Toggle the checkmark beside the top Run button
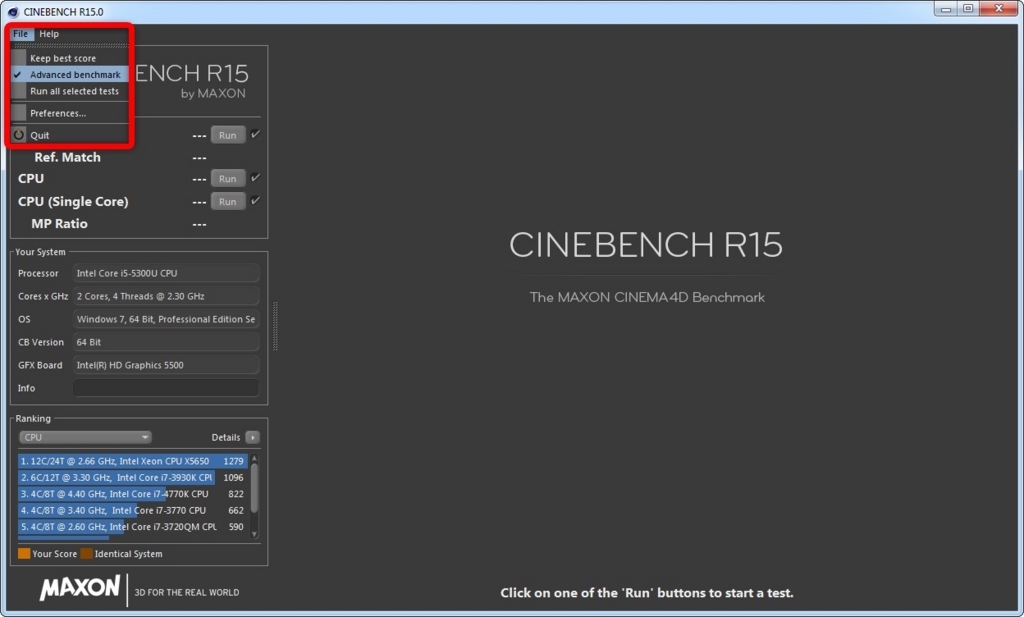1024x617 pixels. pyautogui.click(x=255, y=134)
